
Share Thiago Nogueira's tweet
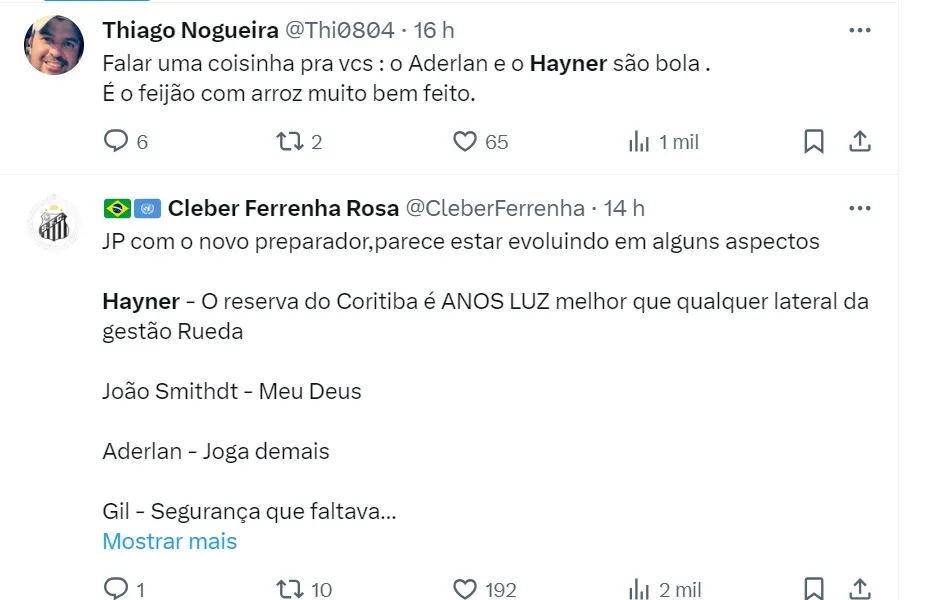[860, 142]
